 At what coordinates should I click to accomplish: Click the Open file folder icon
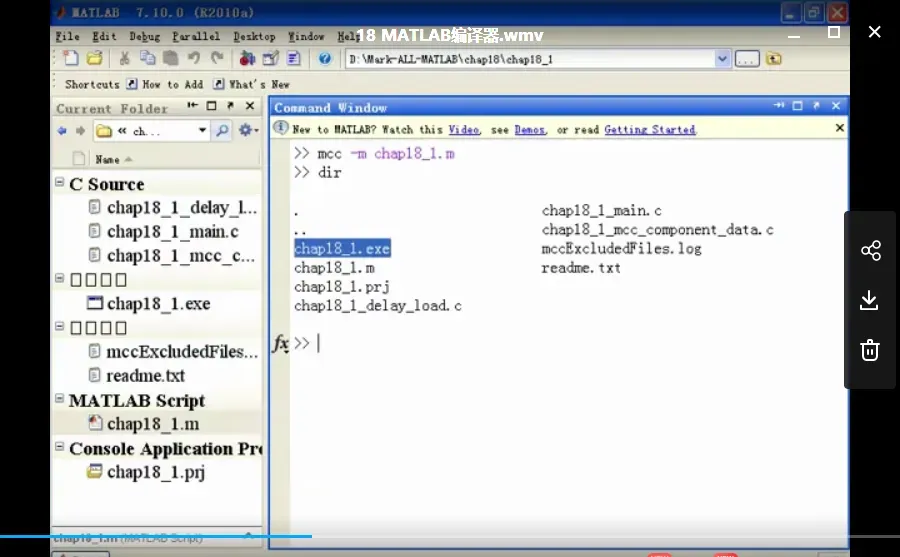click(x=95, y=58)
